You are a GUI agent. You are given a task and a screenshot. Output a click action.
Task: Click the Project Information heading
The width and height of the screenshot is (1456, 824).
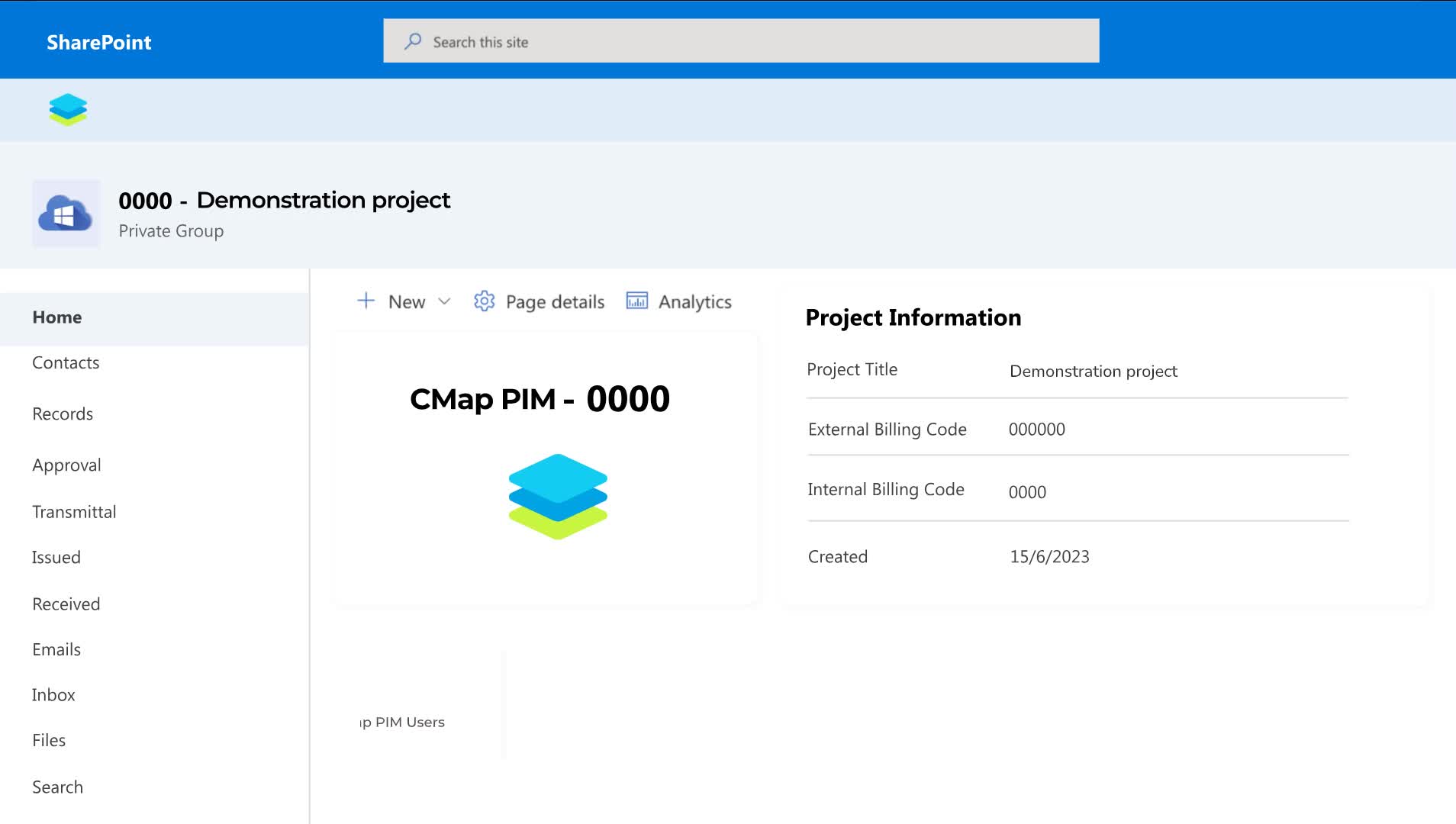(x=913, y=317)
